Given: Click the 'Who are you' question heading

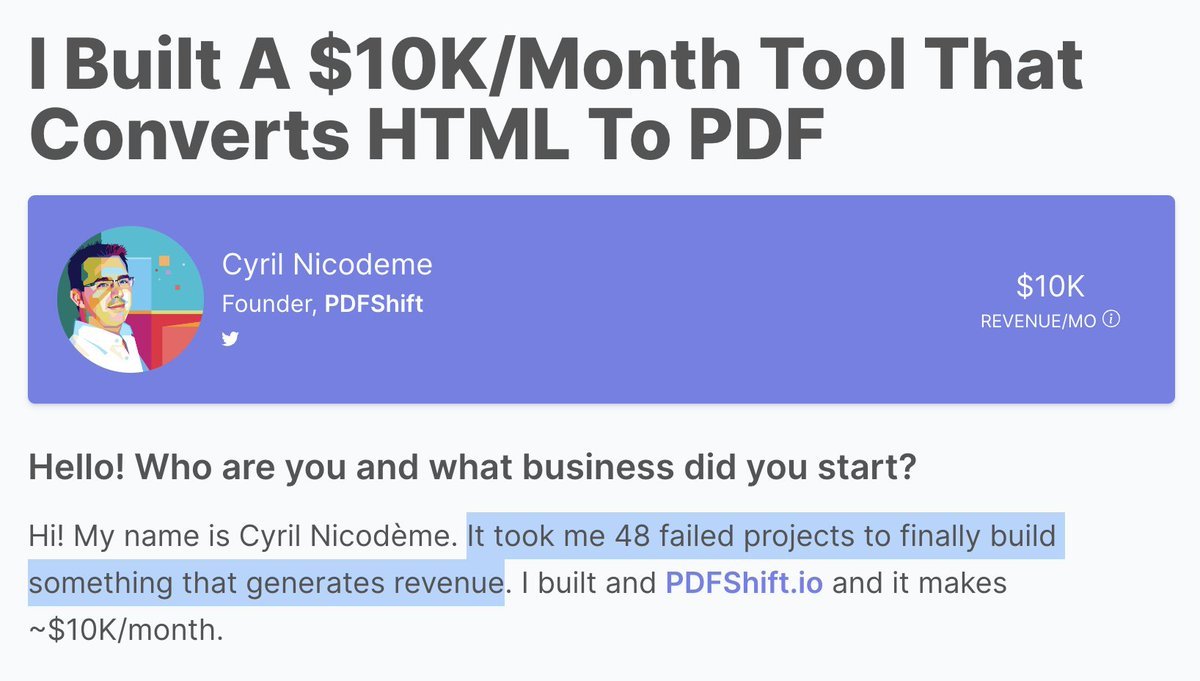Looking at the screenshot, I should [x=471, y=466].
